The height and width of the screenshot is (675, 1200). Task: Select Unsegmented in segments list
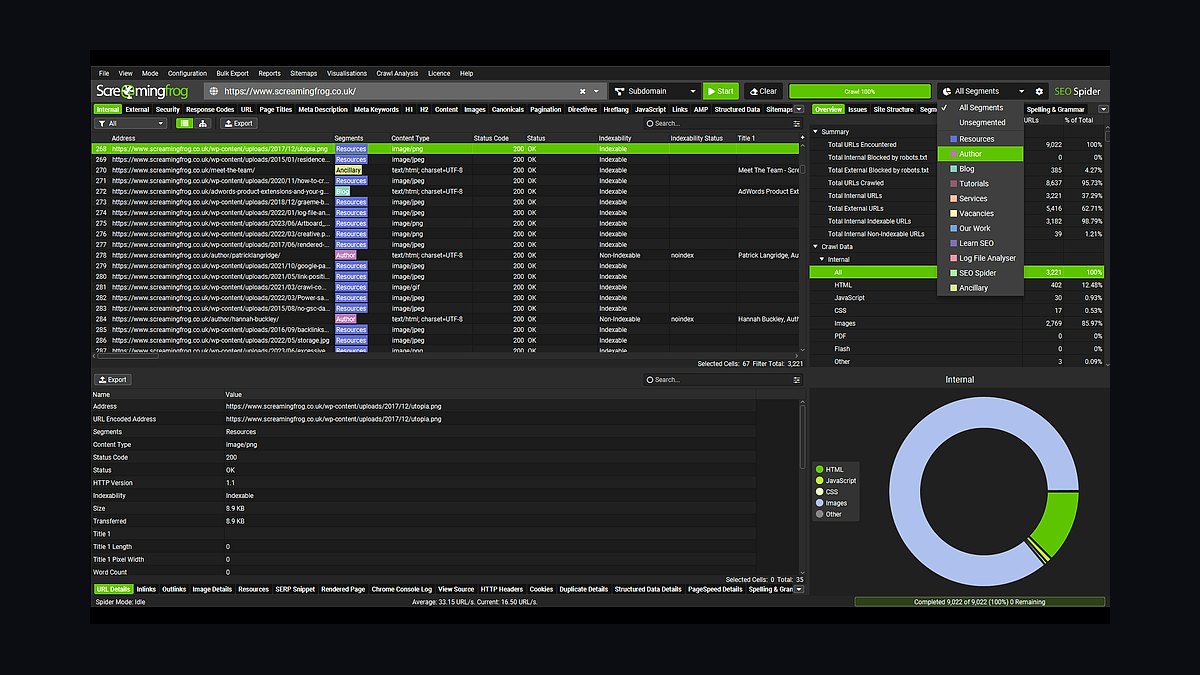coord(980,122)
